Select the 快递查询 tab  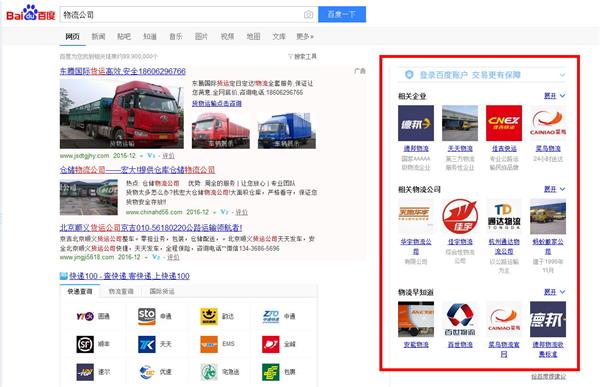point(80,291)
